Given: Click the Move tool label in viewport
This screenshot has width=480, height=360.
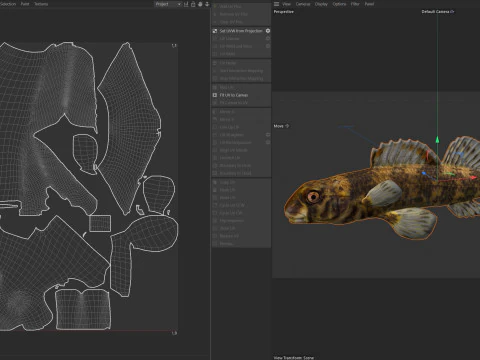Looking at the screenshot, I should click(x=278, y=126).
